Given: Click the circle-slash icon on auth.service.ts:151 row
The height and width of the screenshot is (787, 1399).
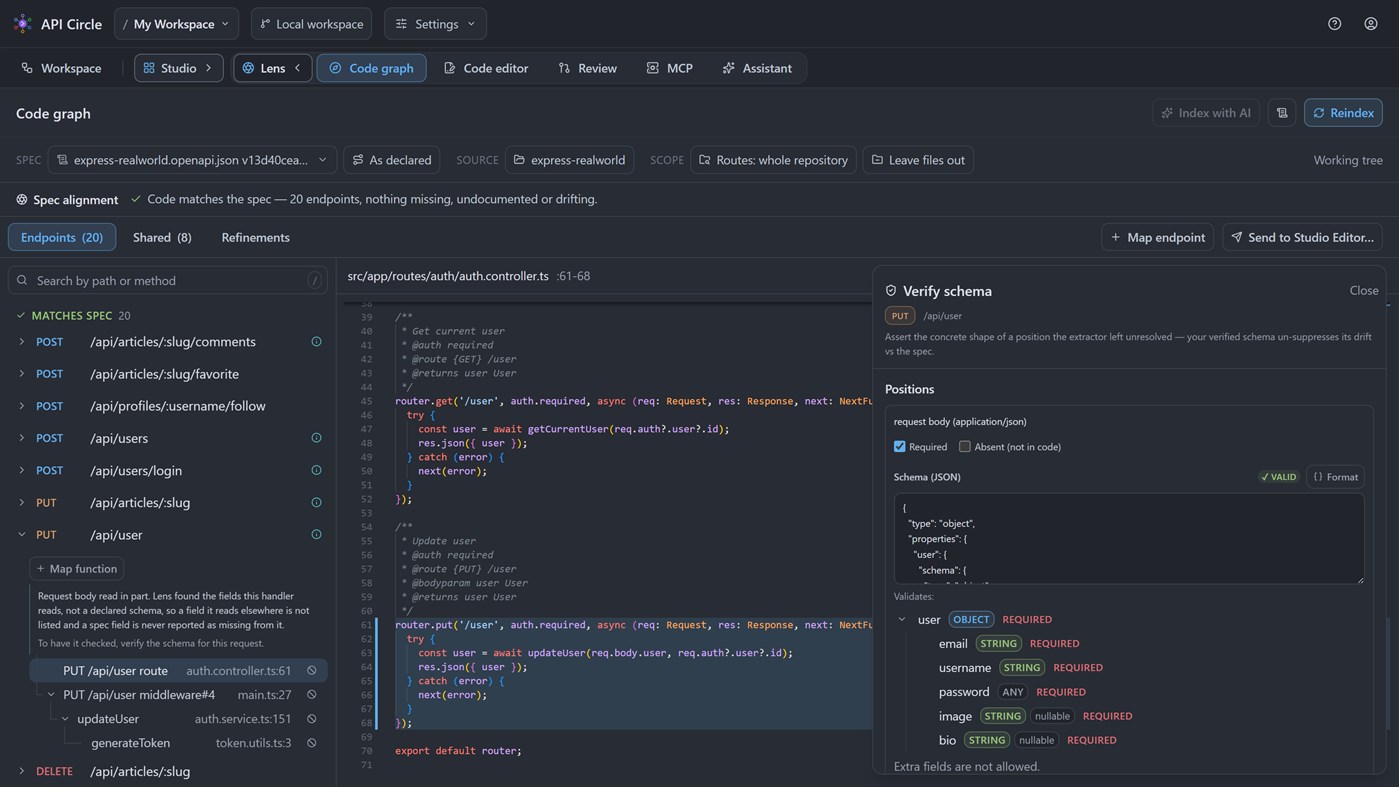Looking at the screenshot, I should pyautogui.click(x=312, y=719).
